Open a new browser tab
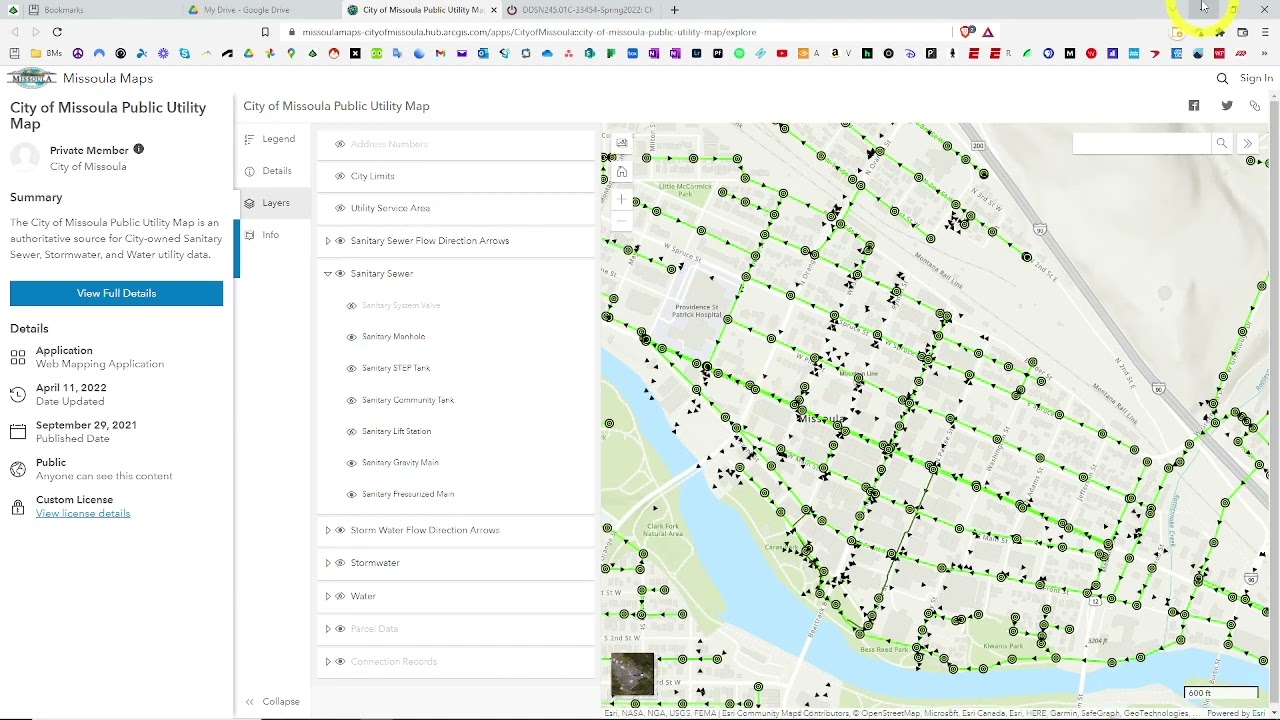The image size is (1280, 720). [674, 10]
